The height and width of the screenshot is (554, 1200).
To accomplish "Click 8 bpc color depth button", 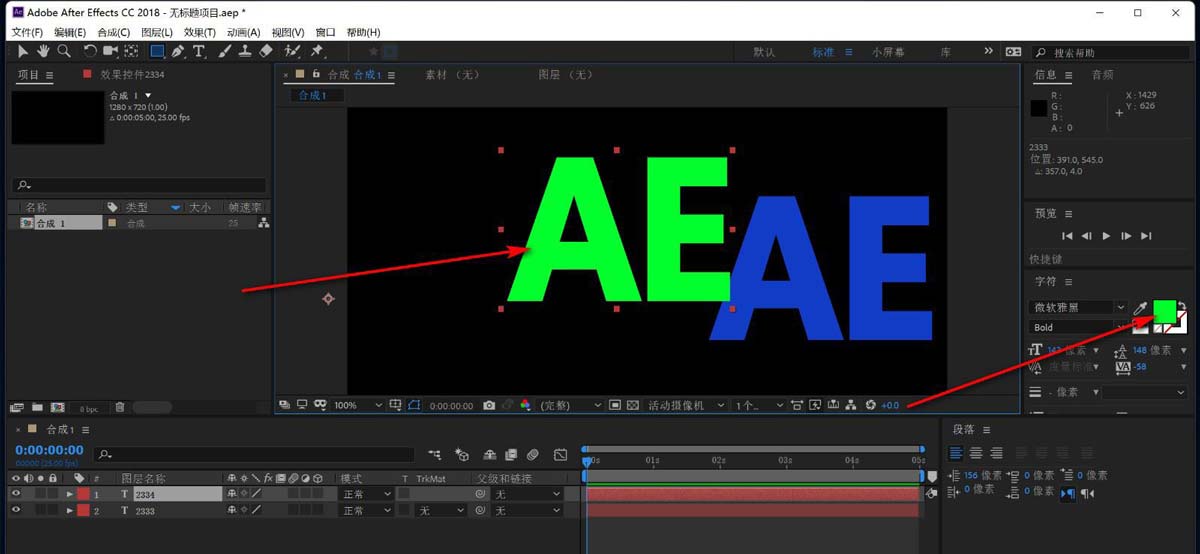I will 88,408.
